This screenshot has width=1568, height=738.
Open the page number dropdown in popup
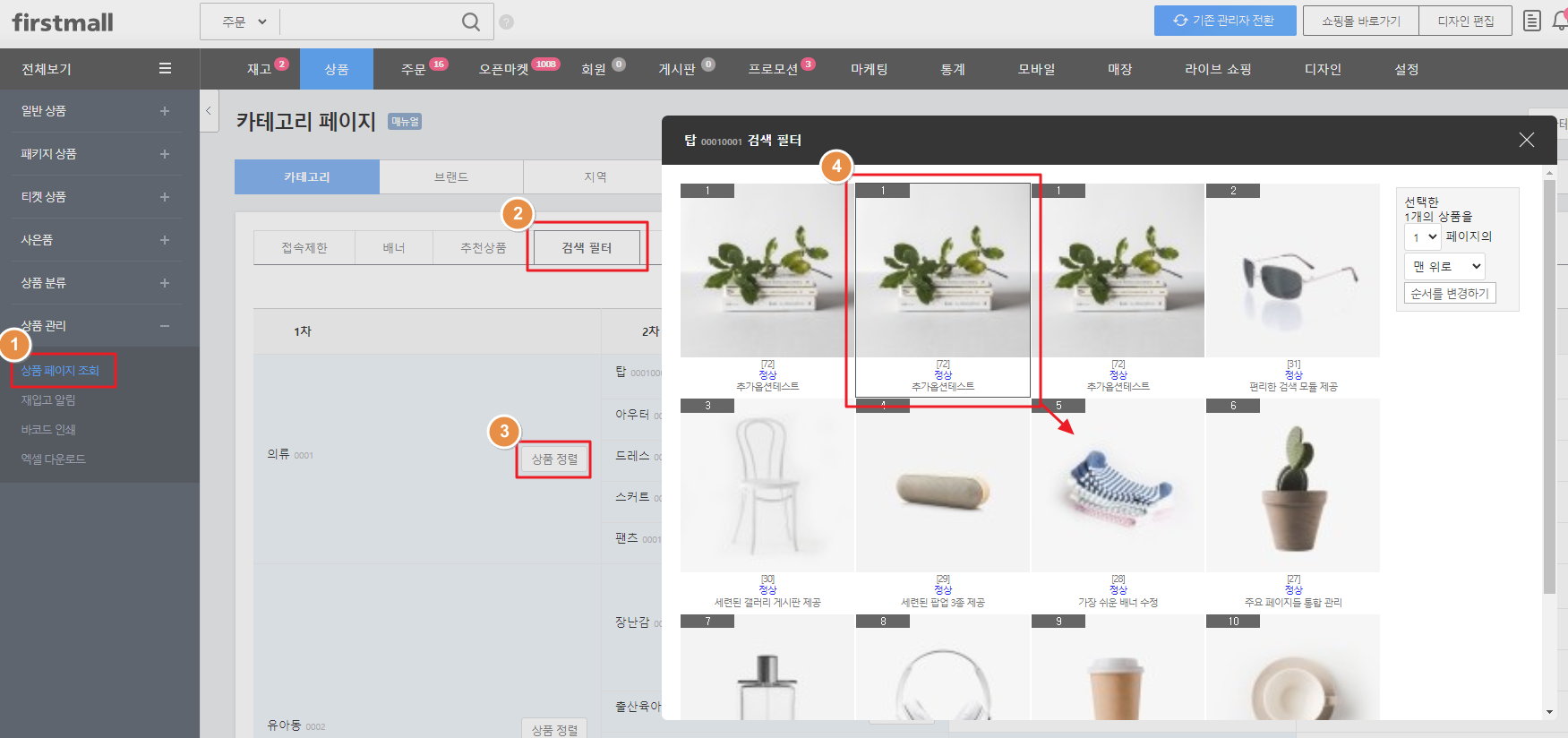point(1422,237)
